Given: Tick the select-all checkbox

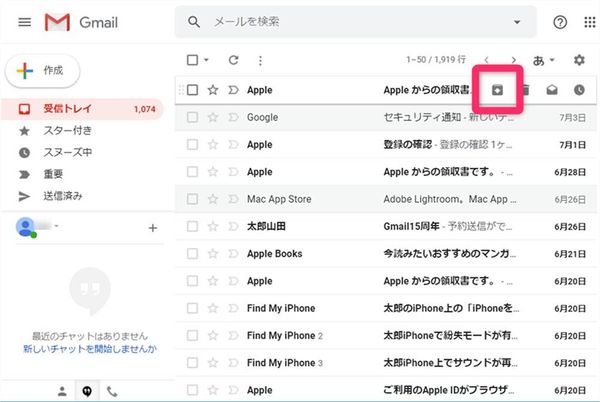Looking at the screenshot, I should (192, 60).
